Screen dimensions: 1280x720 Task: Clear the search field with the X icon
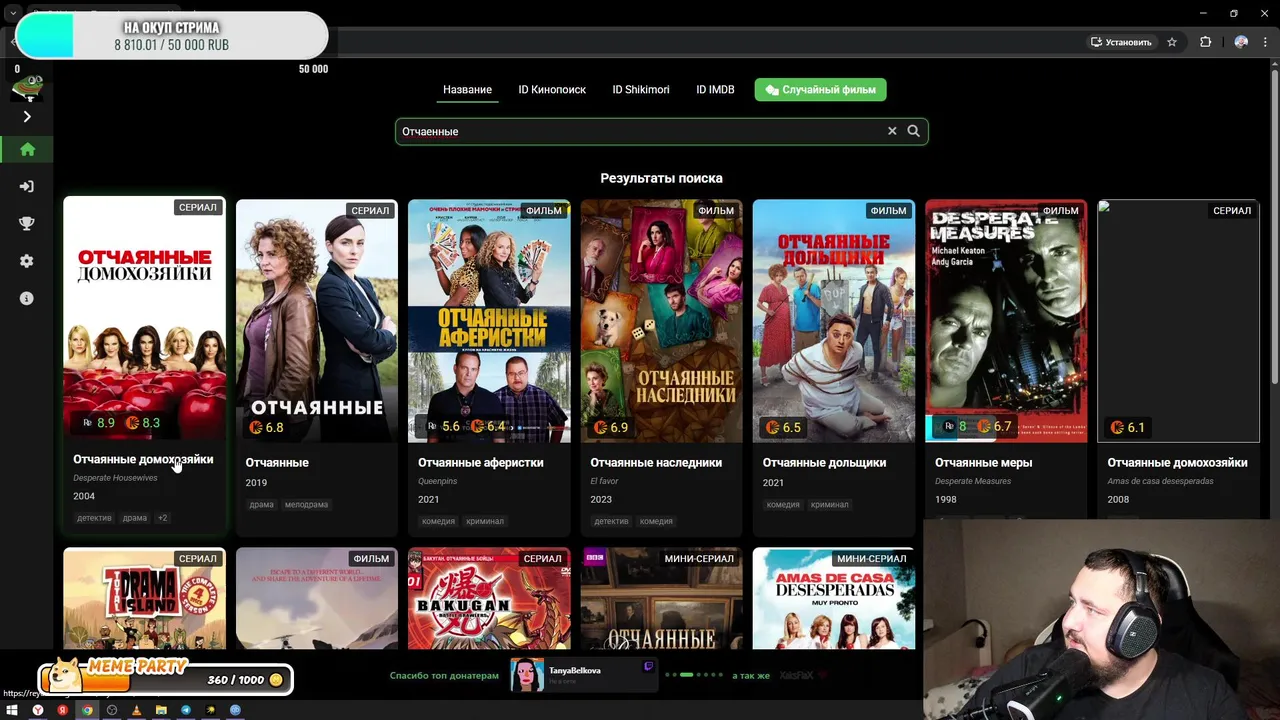coord(892,131)
